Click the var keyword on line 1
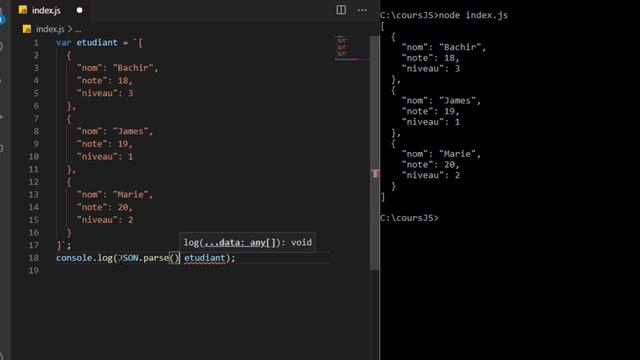640x360 pixels. click(x=64, y=42)
